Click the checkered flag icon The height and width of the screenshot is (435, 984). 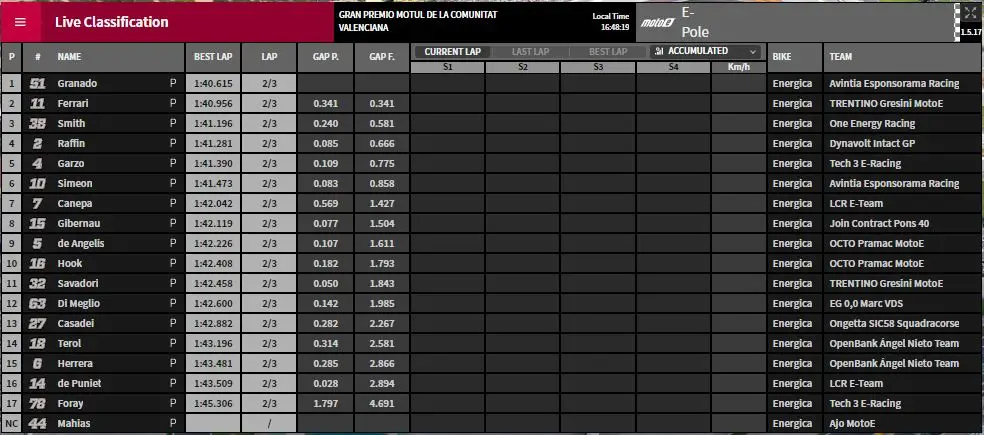click(x=957, y=22)
